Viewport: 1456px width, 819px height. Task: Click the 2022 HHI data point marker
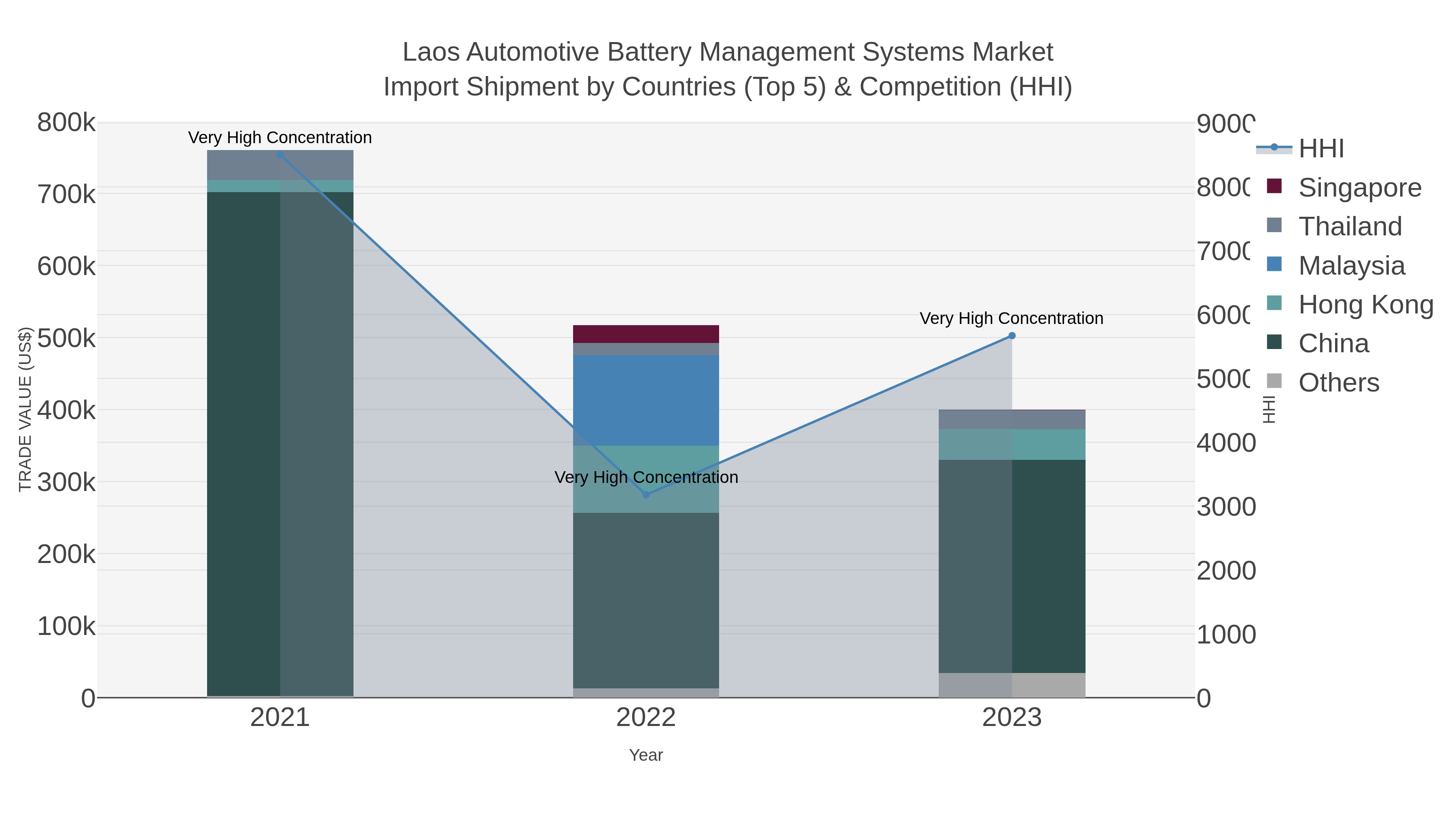click(x=646, y=495)
